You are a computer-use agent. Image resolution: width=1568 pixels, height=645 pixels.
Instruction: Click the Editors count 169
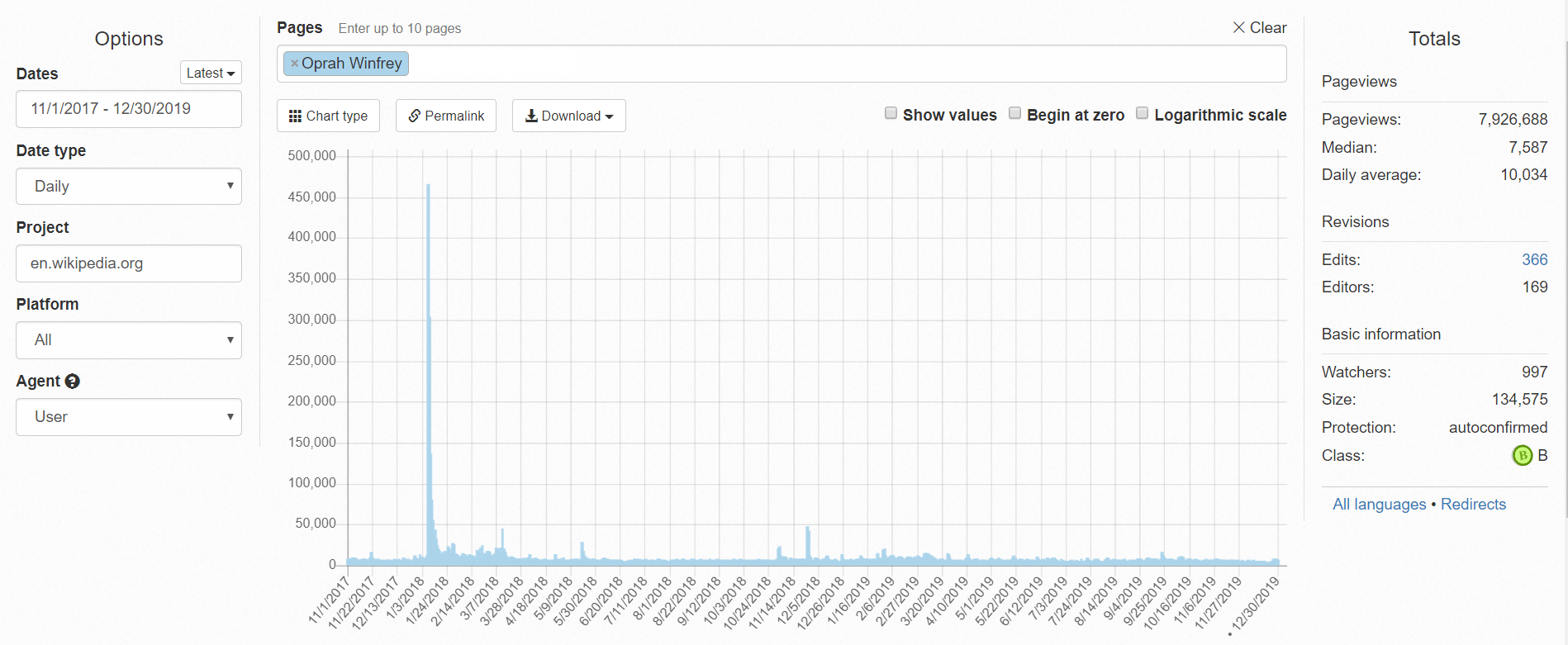click(x=1535, y=287)
